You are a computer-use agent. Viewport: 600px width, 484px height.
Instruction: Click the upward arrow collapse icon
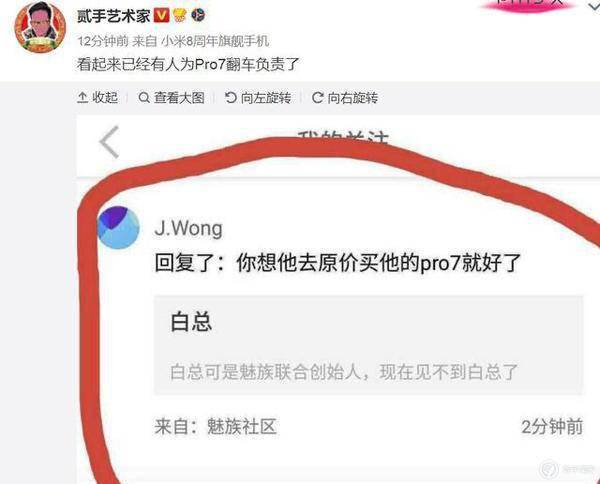(x=82, y=98)
